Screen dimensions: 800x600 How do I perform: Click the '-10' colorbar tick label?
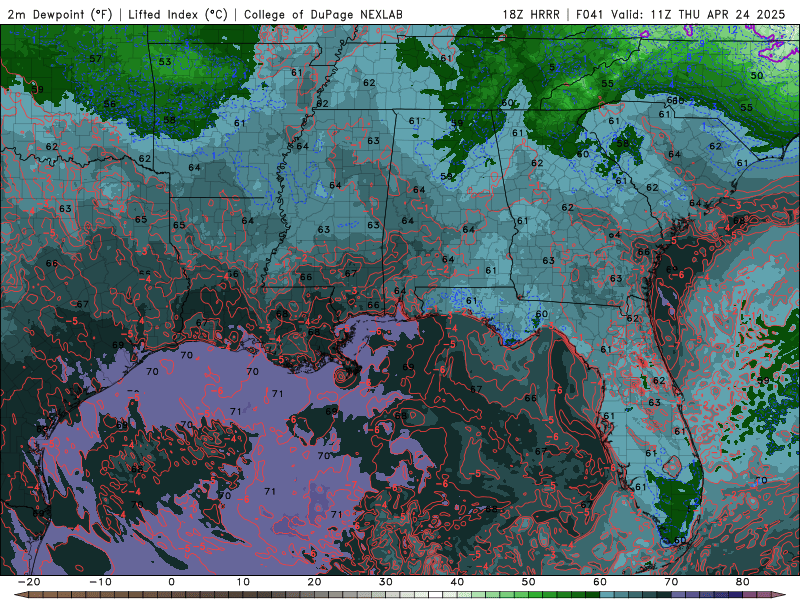click(x=100, y=582)
